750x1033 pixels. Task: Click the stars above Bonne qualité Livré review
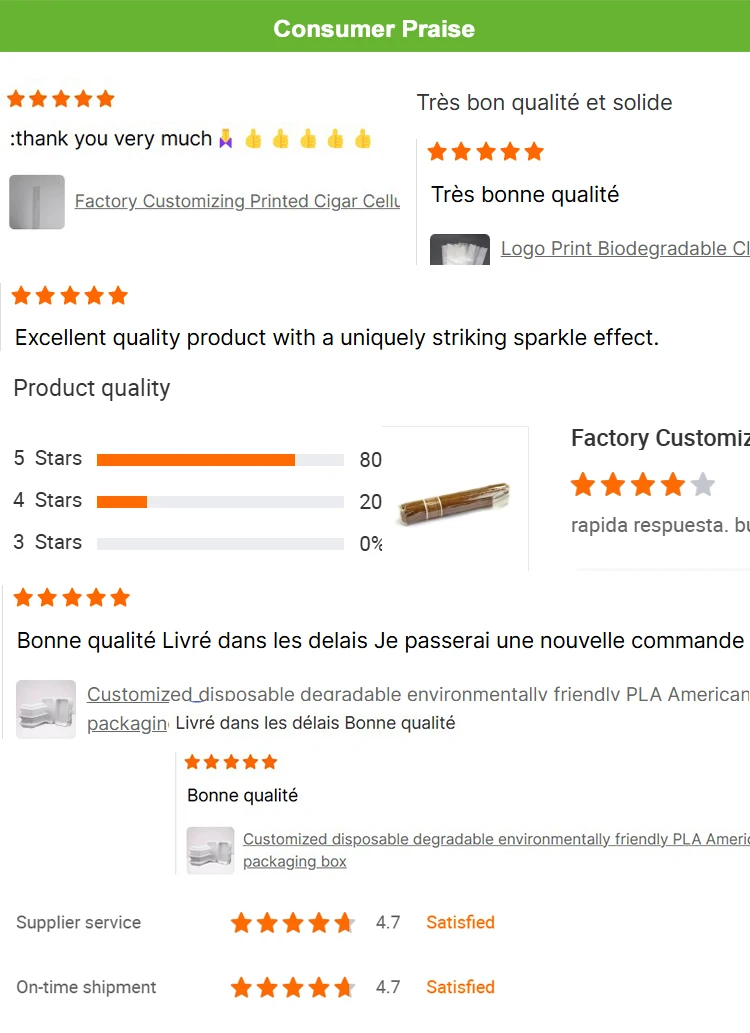[x=72, y=598]
